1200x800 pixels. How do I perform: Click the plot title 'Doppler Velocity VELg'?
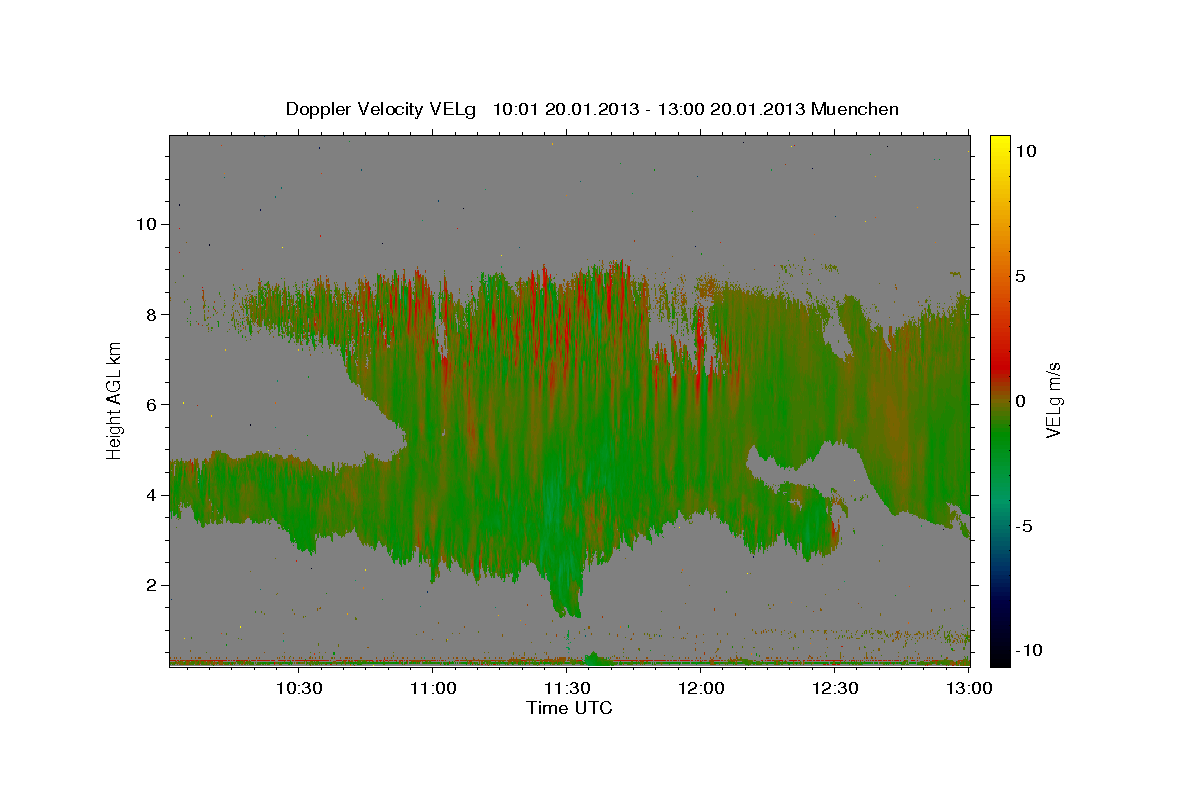click(382, 109)
